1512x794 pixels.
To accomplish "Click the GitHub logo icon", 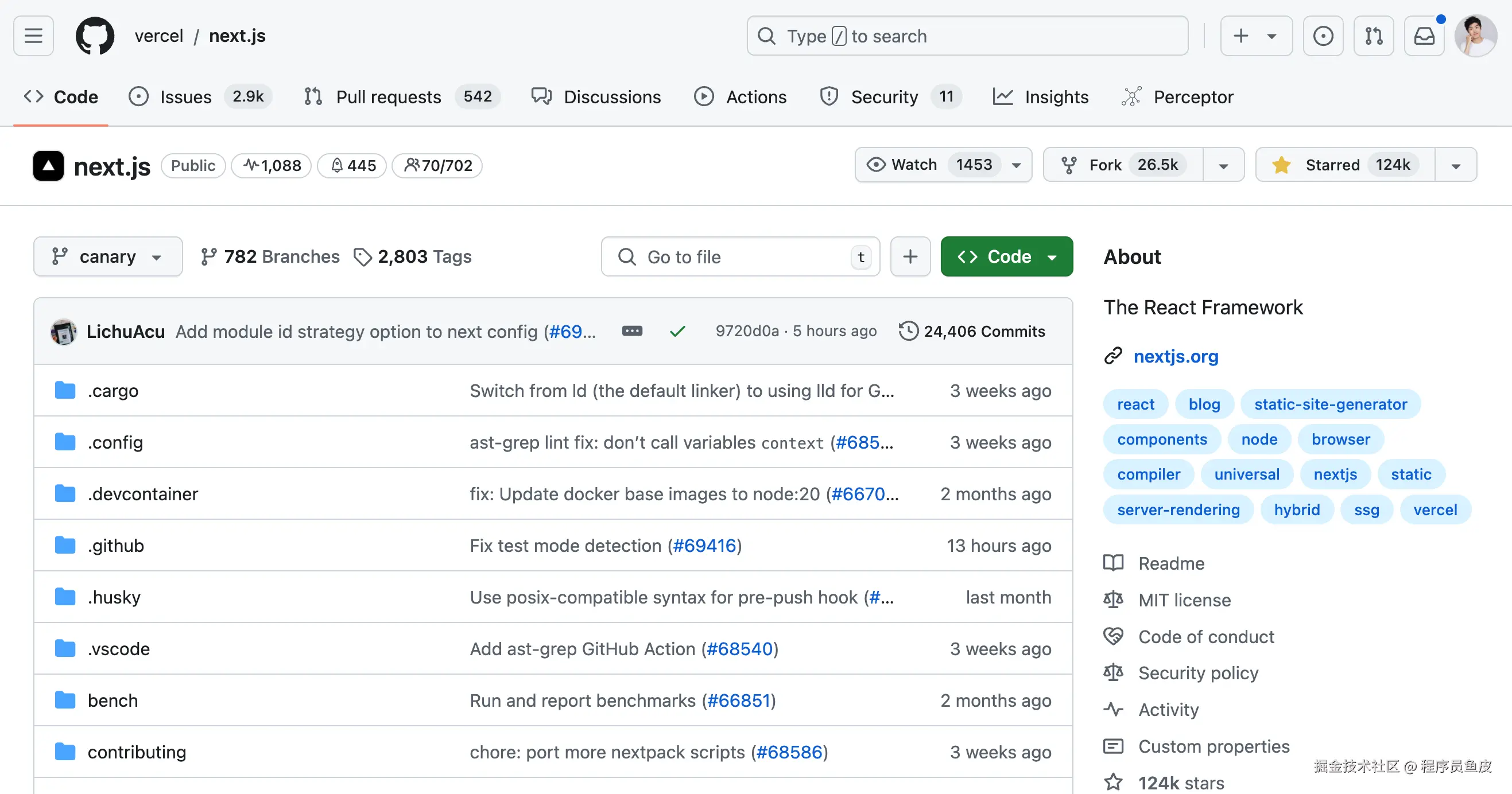I will point(95,36).
